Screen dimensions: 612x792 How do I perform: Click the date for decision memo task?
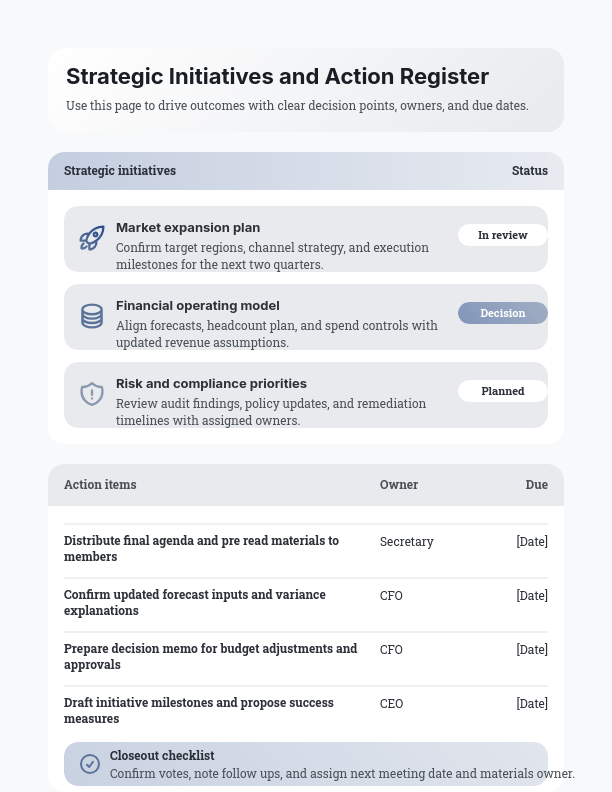point(532,650)
